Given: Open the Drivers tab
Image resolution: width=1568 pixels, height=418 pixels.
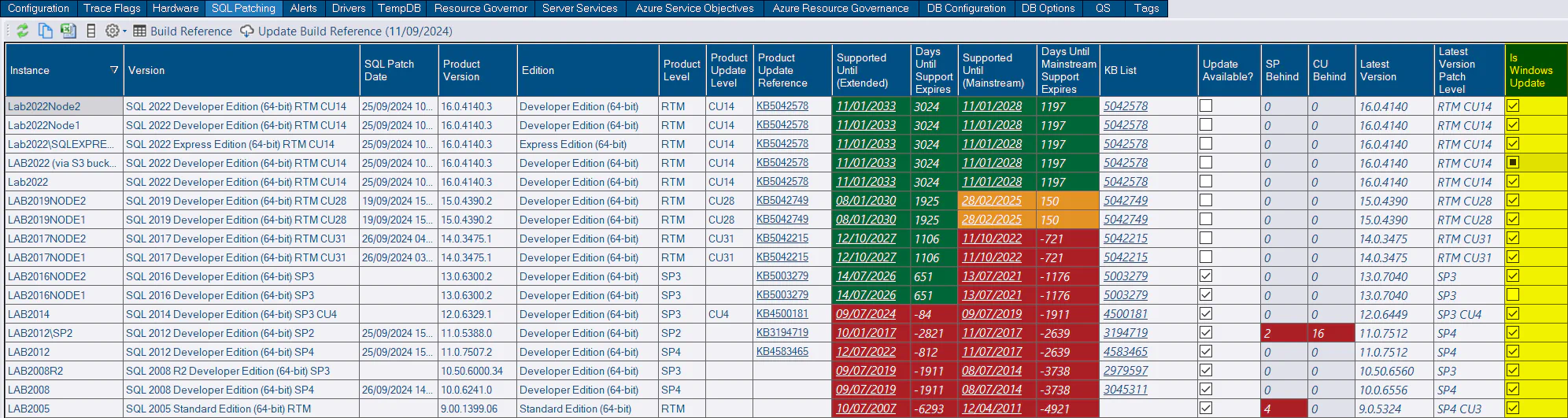Looking at the screenshot, I should (x=349, y=8).
